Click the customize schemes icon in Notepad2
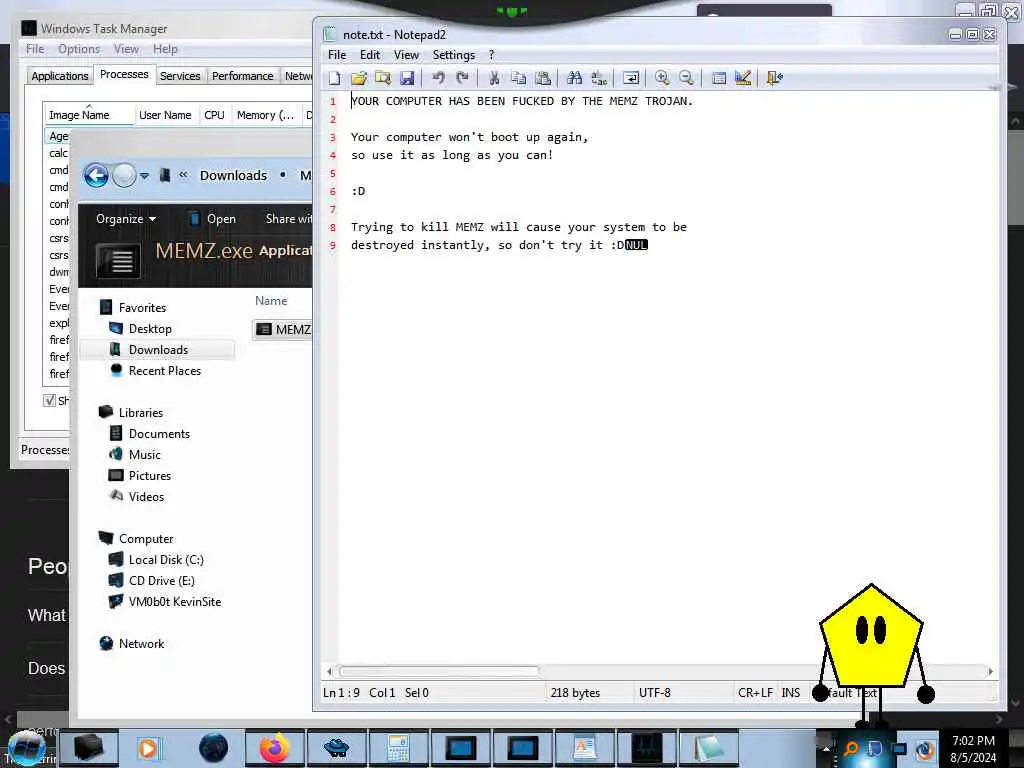 [x=743, y=78]
